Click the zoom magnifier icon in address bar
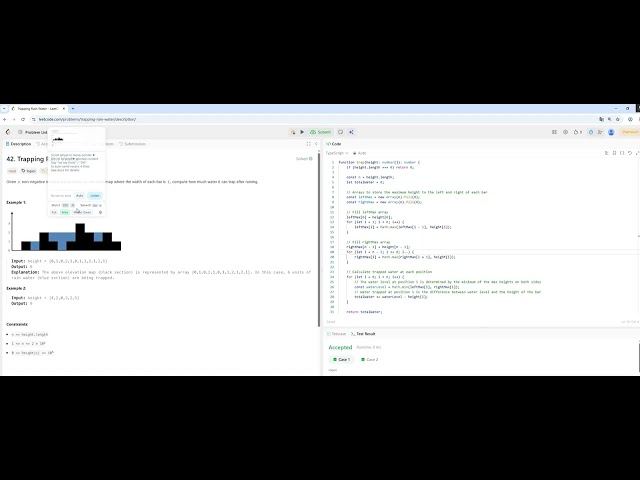Viewport: 640px width, 480px height. (x=609, y=119)
